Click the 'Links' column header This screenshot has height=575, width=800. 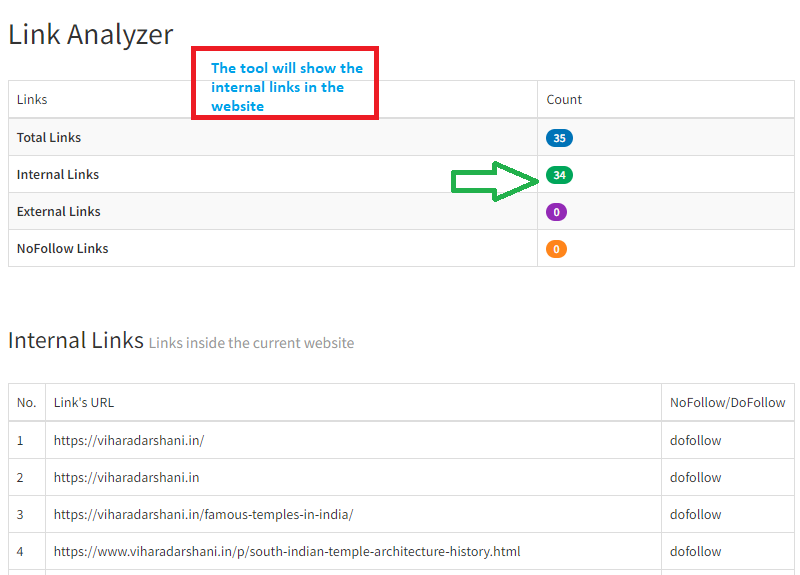pyautogui.click(x=32, y=99)
